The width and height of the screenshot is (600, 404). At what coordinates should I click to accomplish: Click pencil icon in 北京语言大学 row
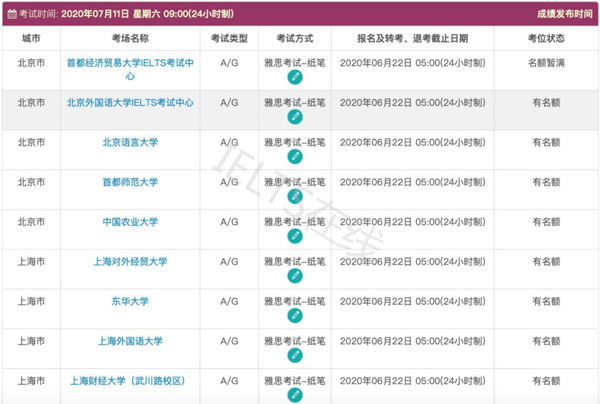pos(295,157)
